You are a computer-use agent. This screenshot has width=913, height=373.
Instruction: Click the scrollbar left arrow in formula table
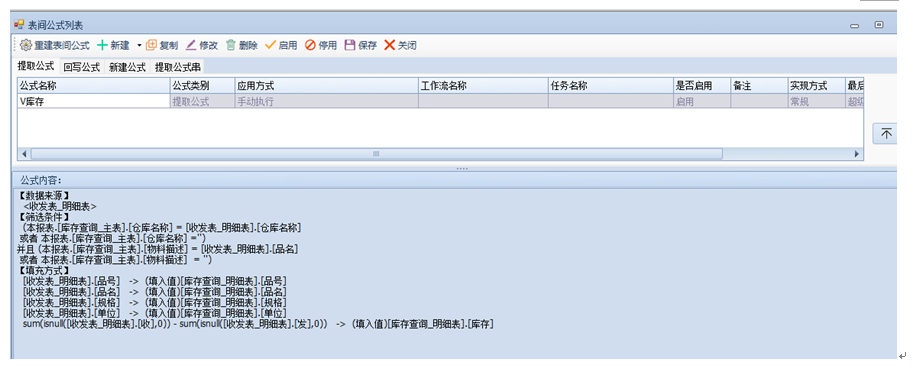pyautogui.click(x=24, y=154)
